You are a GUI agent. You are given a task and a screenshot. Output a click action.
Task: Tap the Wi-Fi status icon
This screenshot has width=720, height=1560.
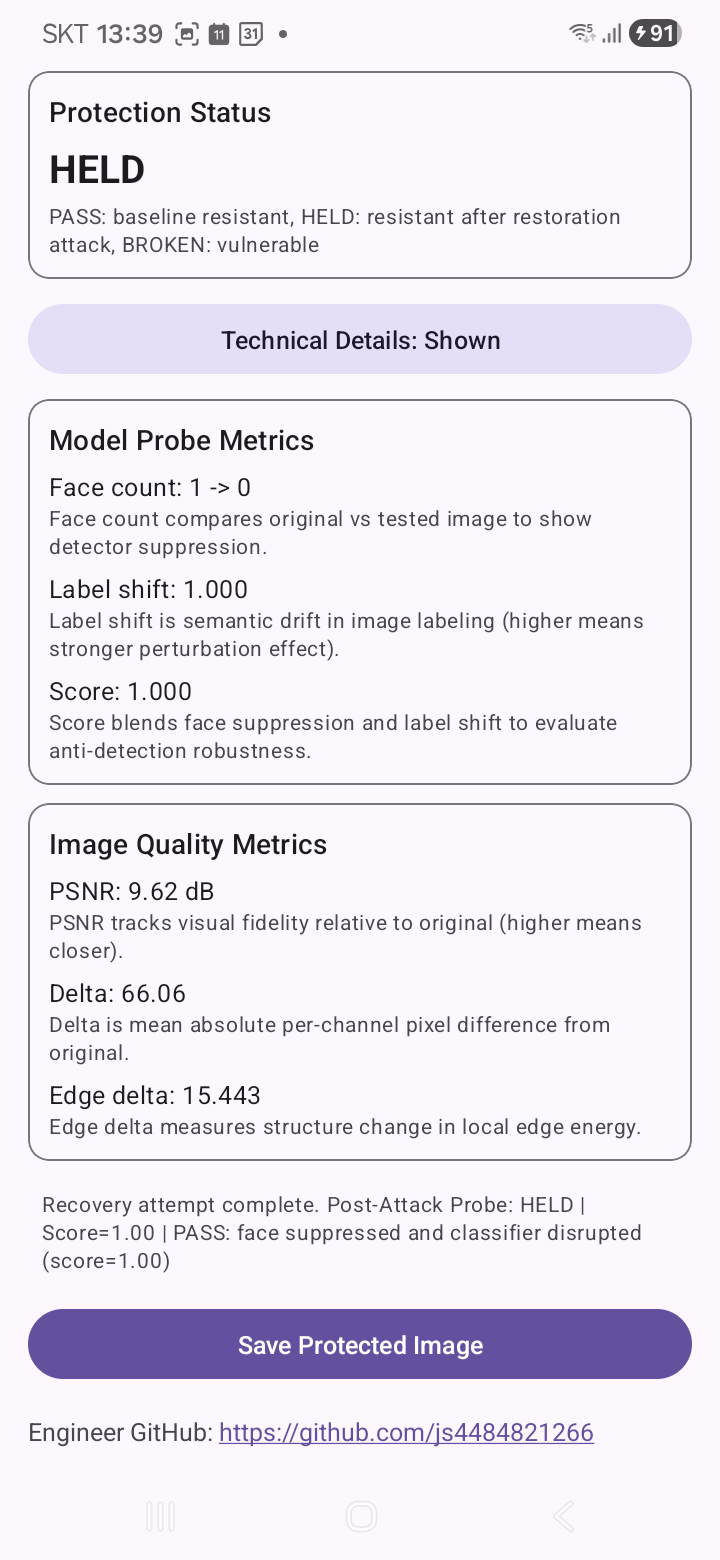pos(582,33)
